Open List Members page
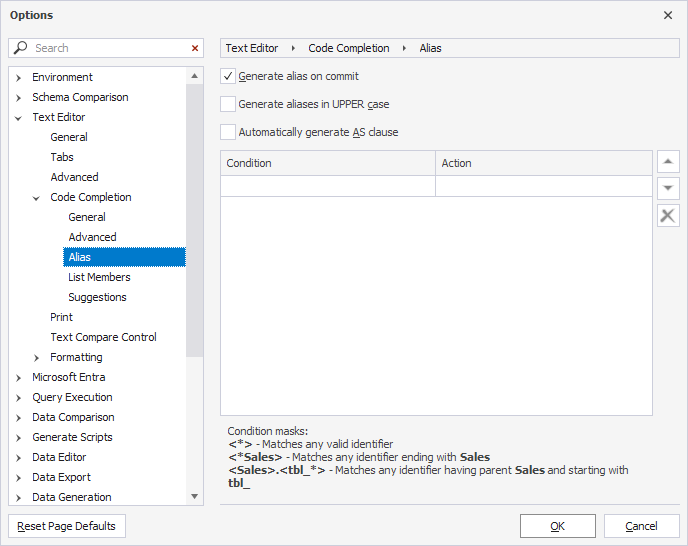This screenshot has height=546, width=688. tap(99, 277)
